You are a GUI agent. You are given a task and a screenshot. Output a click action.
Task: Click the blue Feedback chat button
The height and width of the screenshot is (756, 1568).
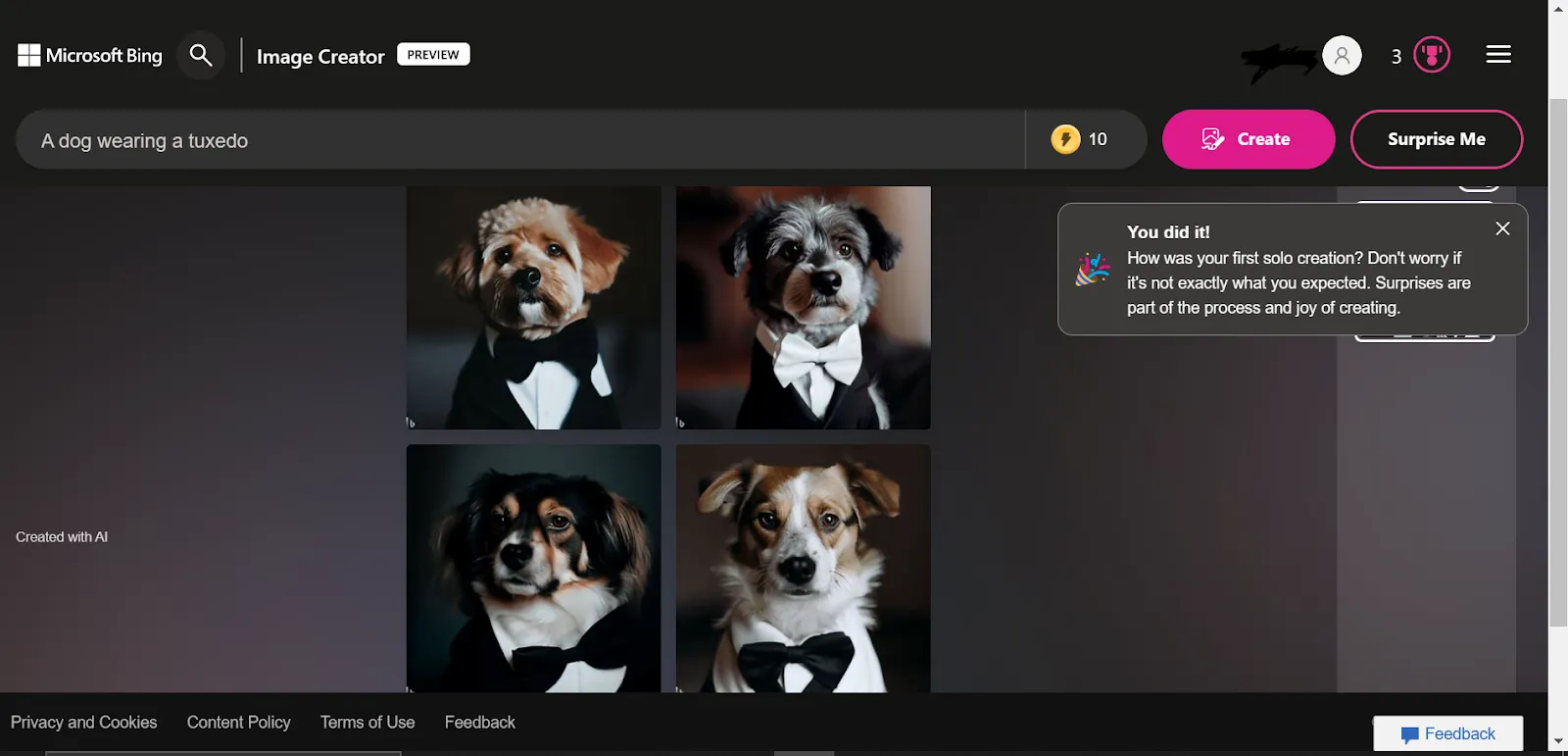click(1447, 734)
